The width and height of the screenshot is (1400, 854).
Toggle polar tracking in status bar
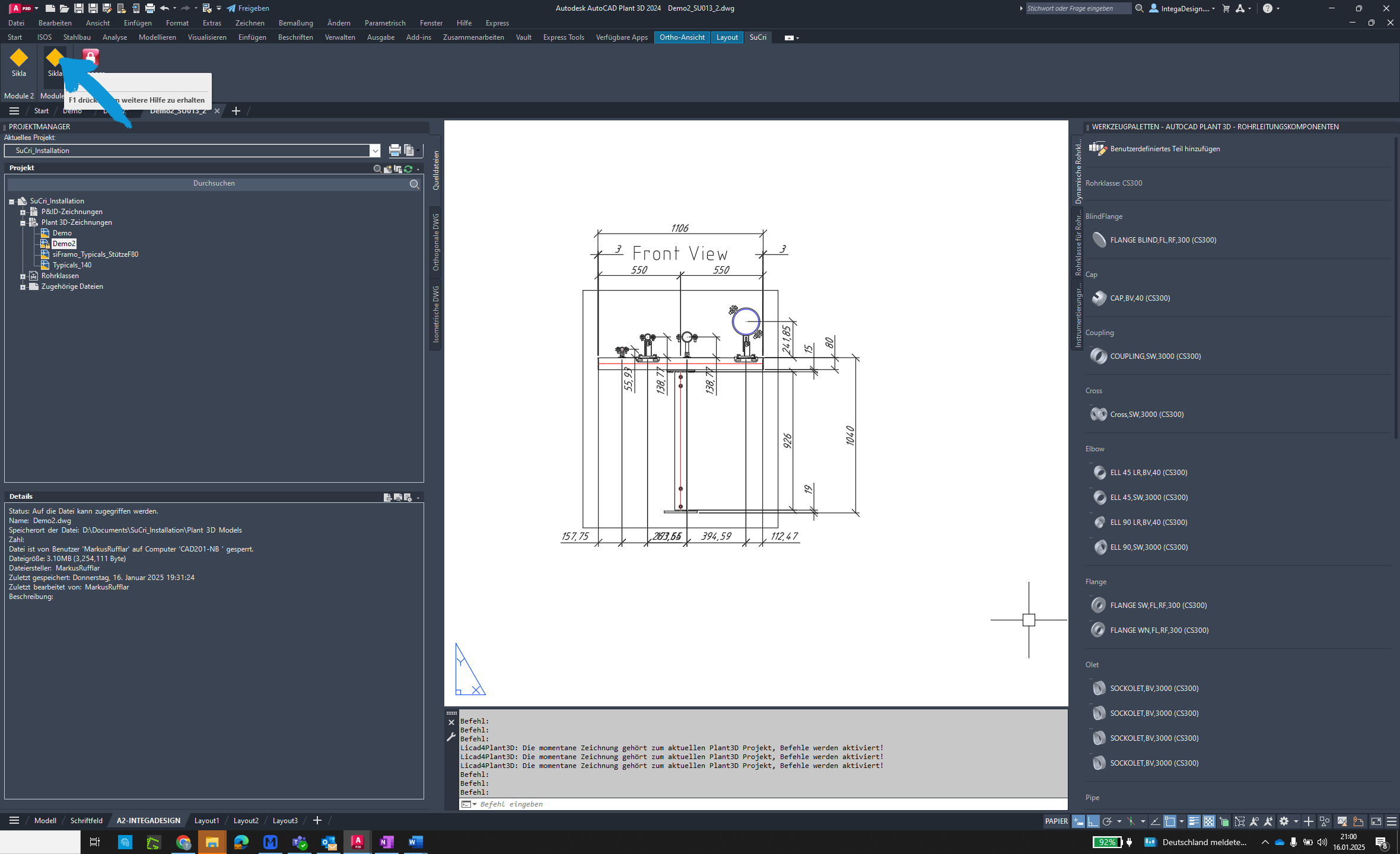click(x=1107, y=821)
